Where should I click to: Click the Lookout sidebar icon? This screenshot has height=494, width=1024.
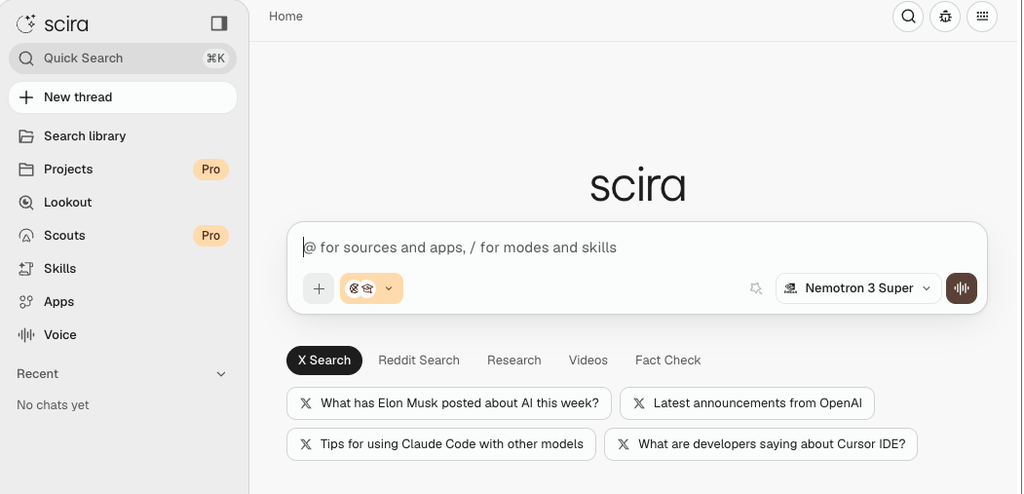(x=26, y=203)
